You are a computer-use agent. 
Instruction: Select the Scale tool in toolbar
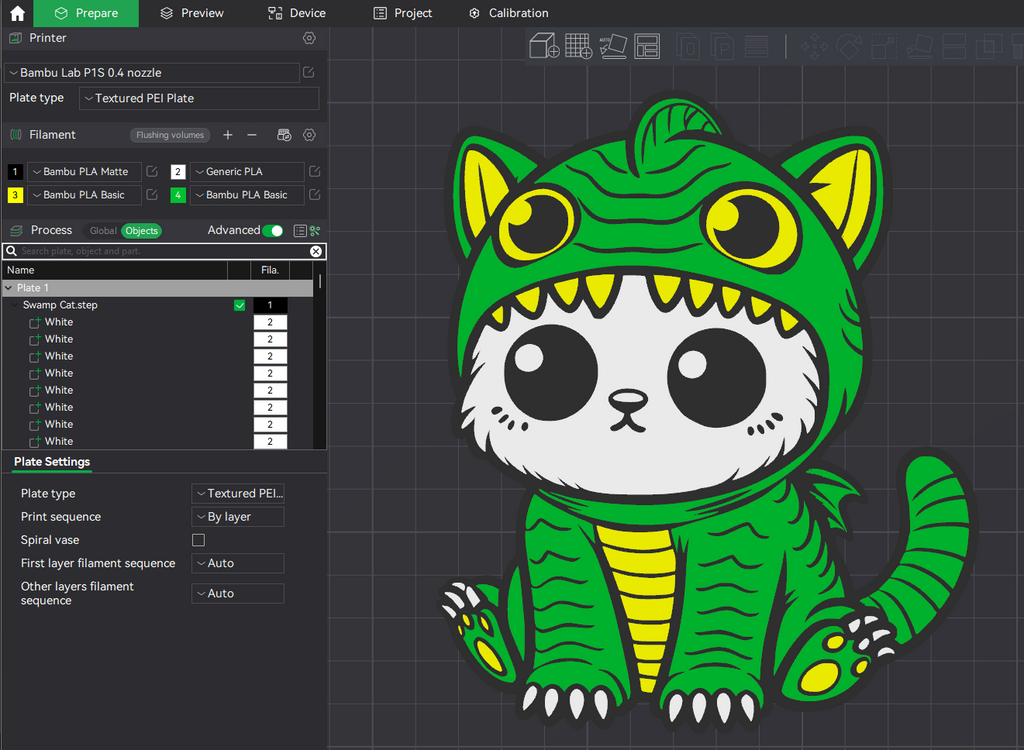coord(884,46)
